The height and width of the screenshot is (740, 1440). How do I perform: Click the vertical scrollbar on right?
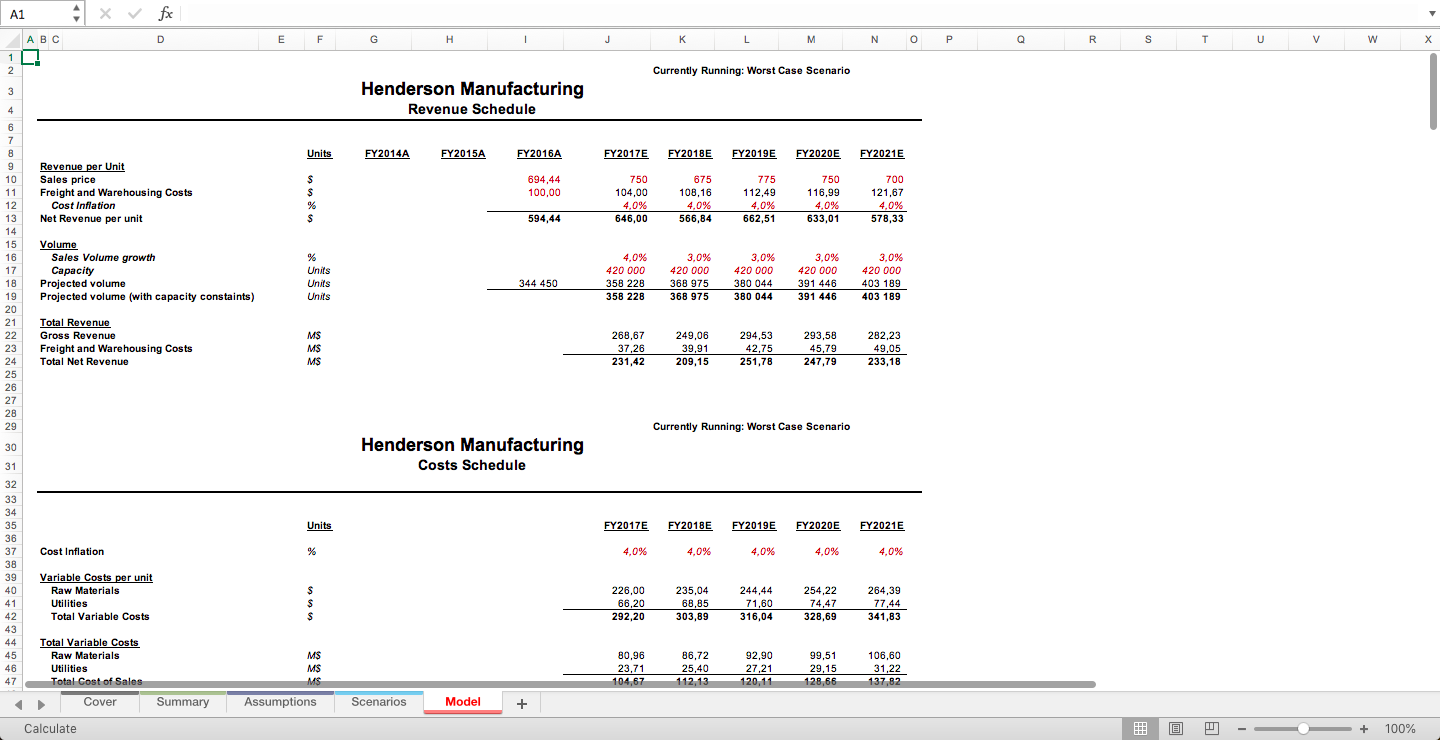pos(1433,90)
